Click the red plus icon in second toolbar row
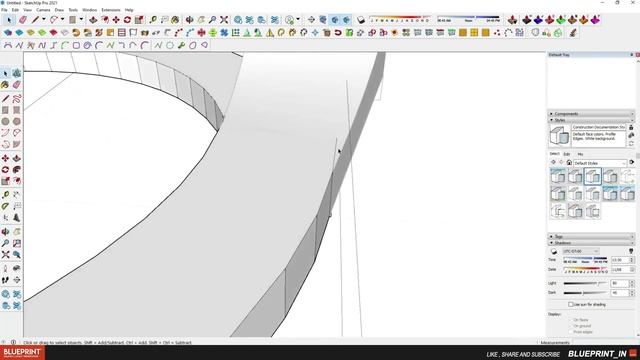Viewport: 640px width, 360px height. [x=201, y=33]
